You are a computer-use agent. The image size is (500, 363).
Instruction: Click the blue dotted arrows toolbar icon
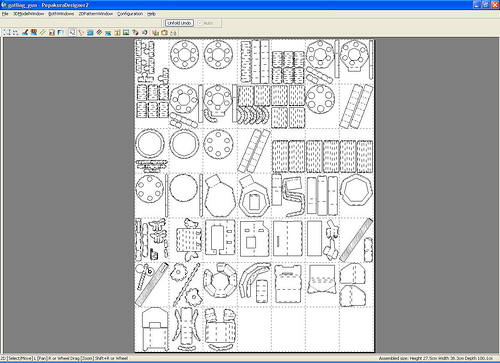(16, 32)
